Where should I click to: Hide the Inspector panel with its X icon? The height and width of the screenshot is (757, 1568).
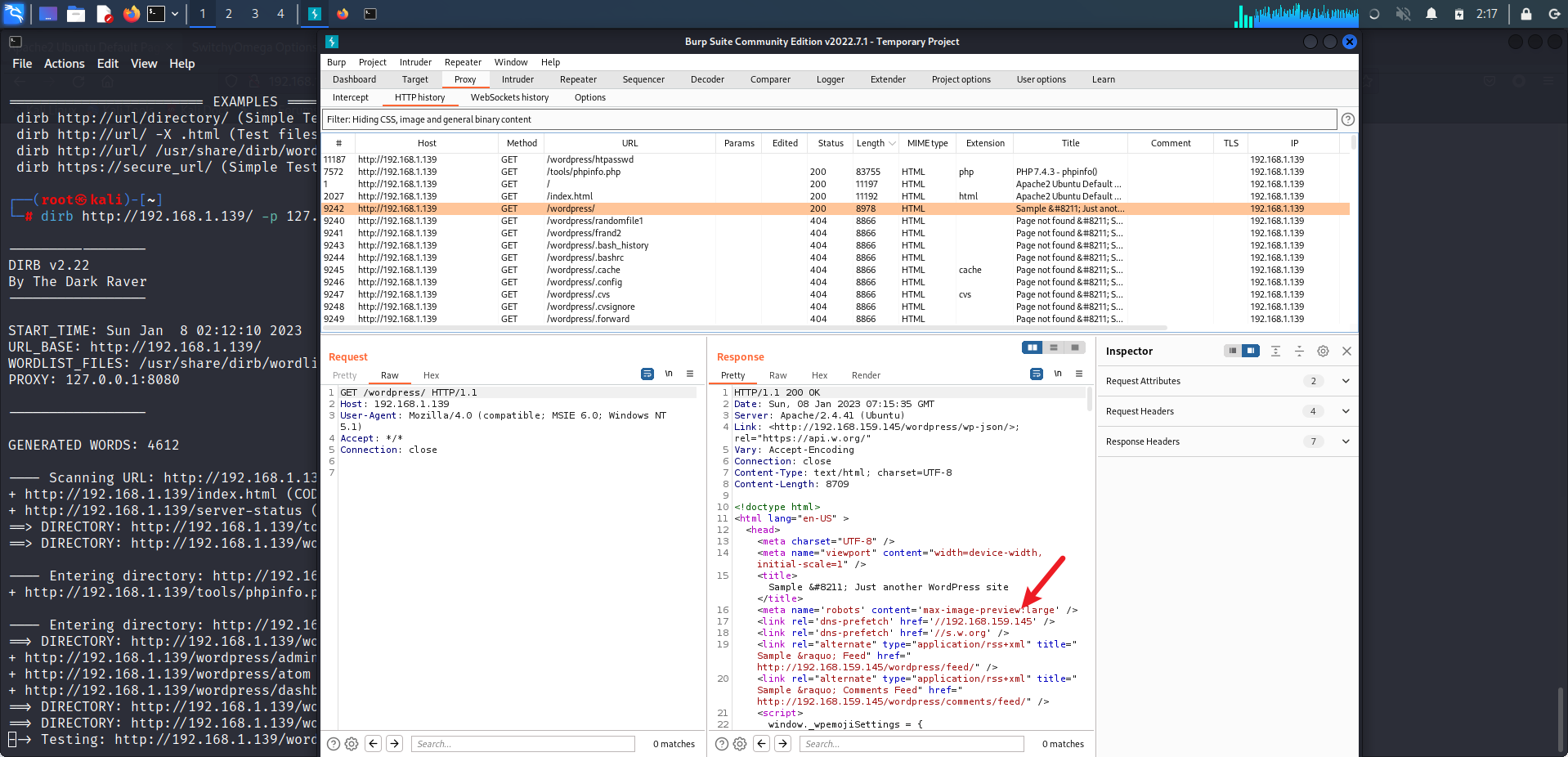tap(1346, 351)
